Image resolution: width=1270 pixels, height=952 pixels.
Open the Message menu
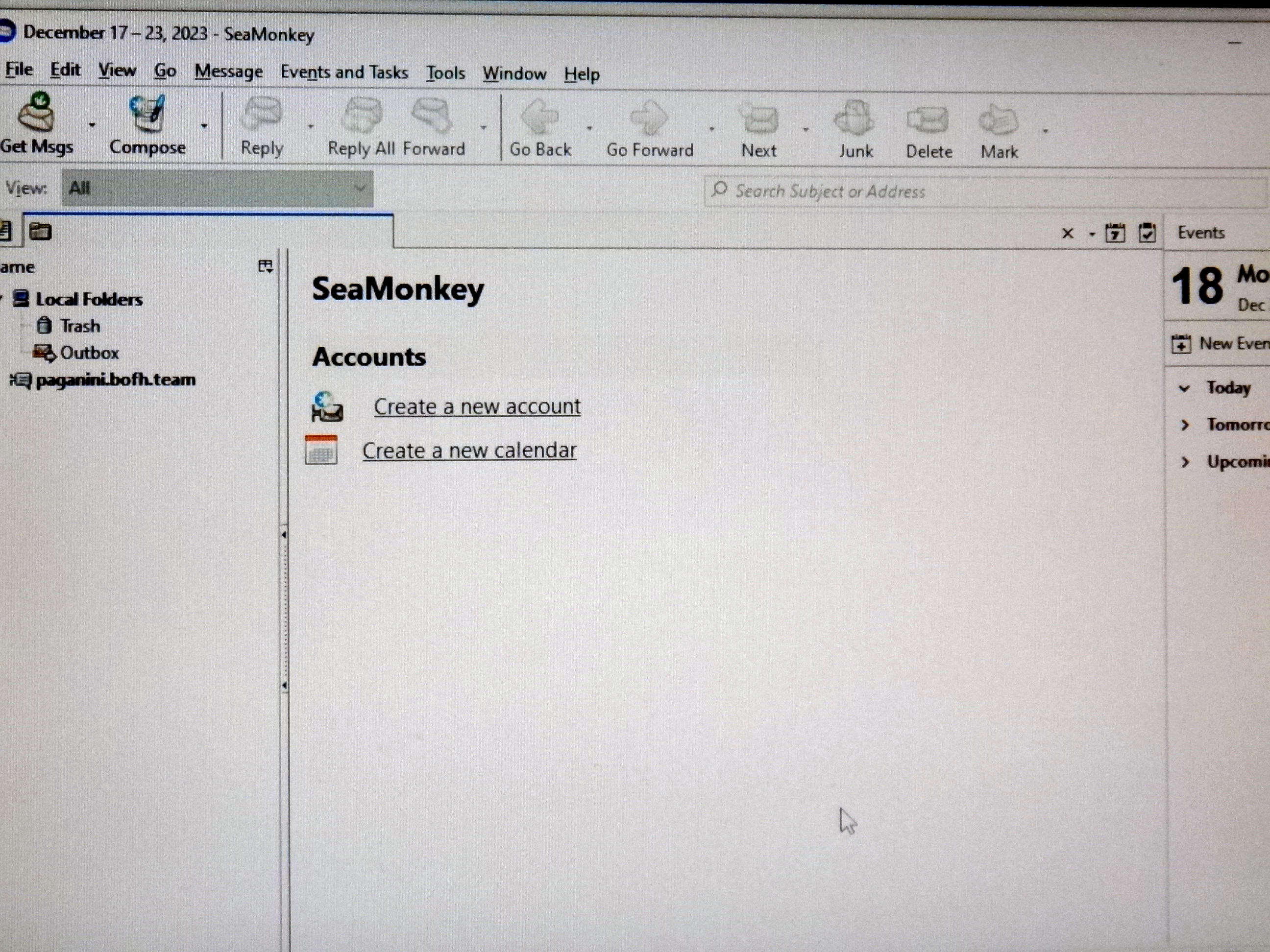pos(228,71)
